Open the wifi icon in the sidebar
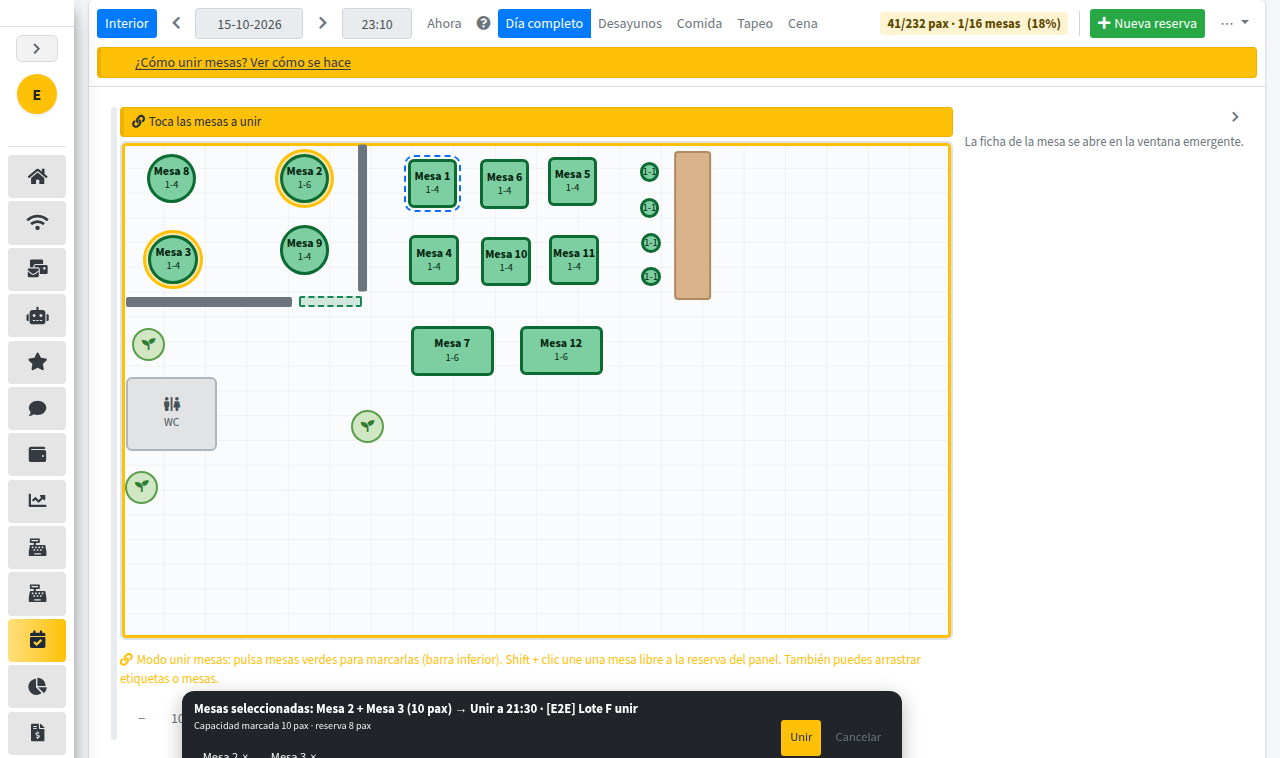The width and height of the screenshot is (1280, 758). [x=37, y=223]
